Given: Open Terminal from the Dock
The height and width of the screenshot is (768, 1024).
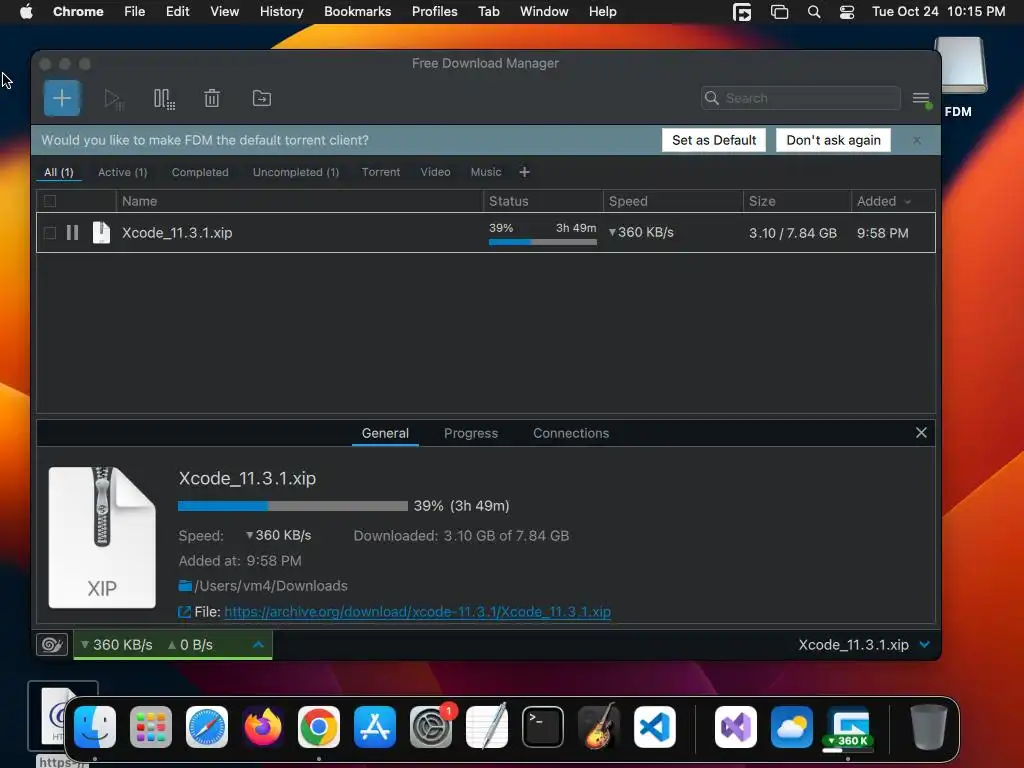Looking at the screenshot, I should (x=543, y=727).
